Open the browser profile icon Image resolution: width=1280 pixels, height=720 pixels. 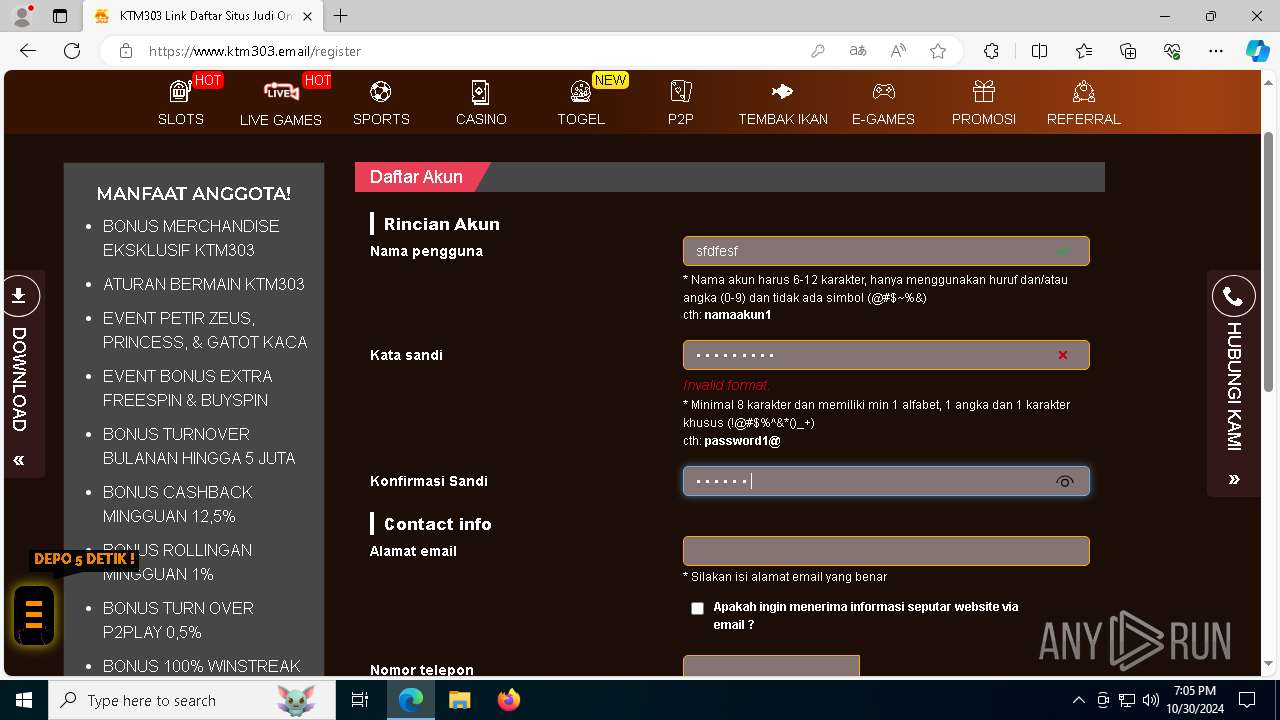22,16
